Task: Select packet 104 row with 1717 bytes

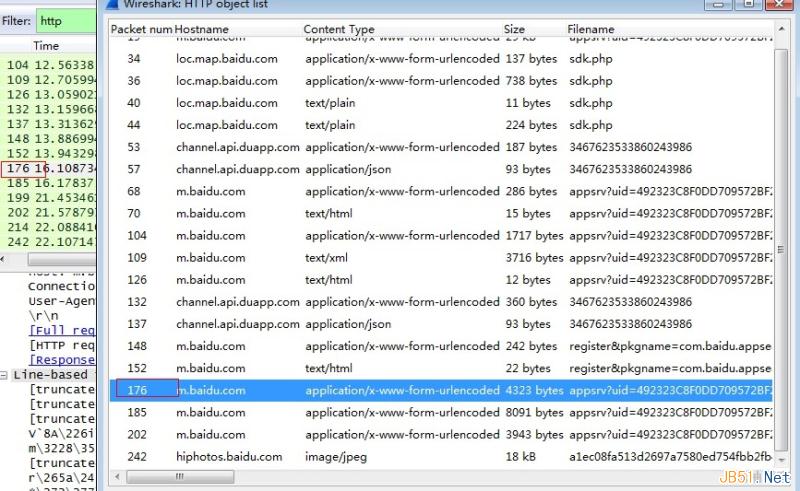Action: (441, 235)
